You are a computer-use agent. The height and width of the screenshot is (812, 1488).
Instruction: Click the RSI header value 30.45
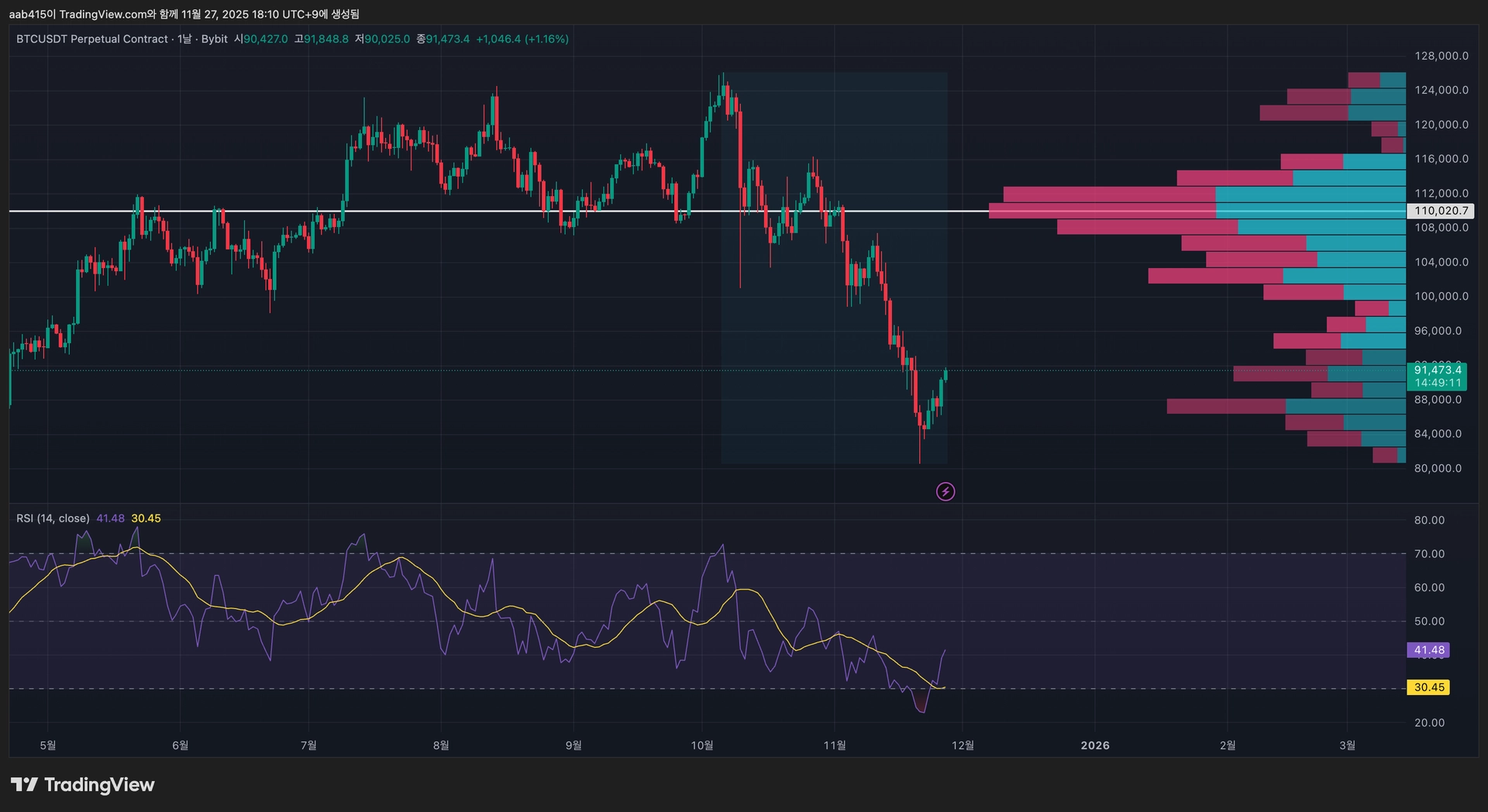coord(146,518)
